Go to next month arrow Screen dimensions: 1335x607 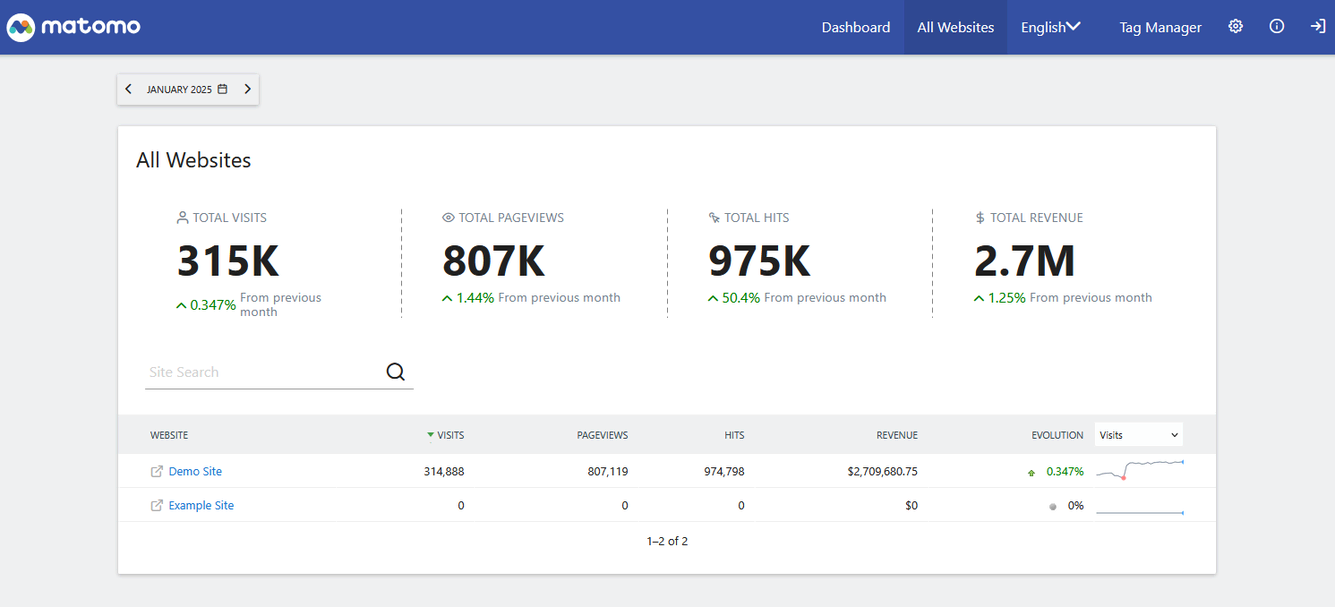pos(247,89)
